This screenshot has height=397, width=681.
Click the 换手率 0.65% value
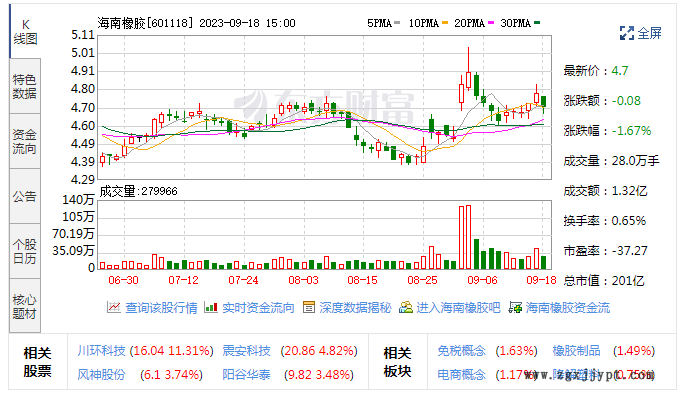[628, 221]
